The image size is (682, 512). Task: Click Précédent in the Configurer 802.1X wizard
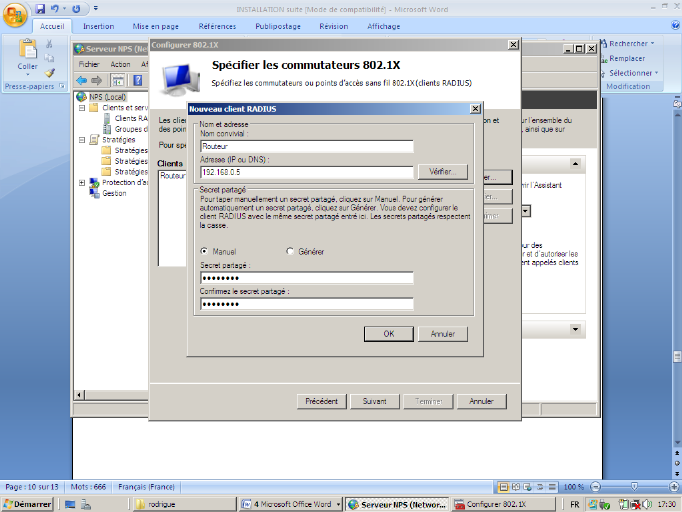(321, 401)
